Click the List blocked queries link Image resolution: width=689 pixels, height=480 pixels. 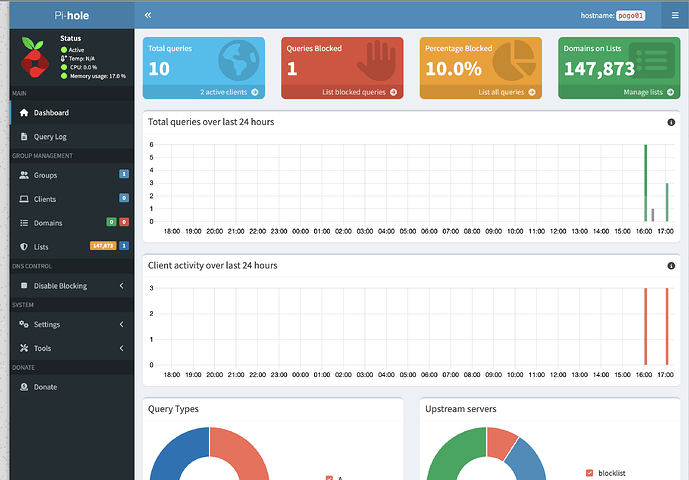coord(342,92)
